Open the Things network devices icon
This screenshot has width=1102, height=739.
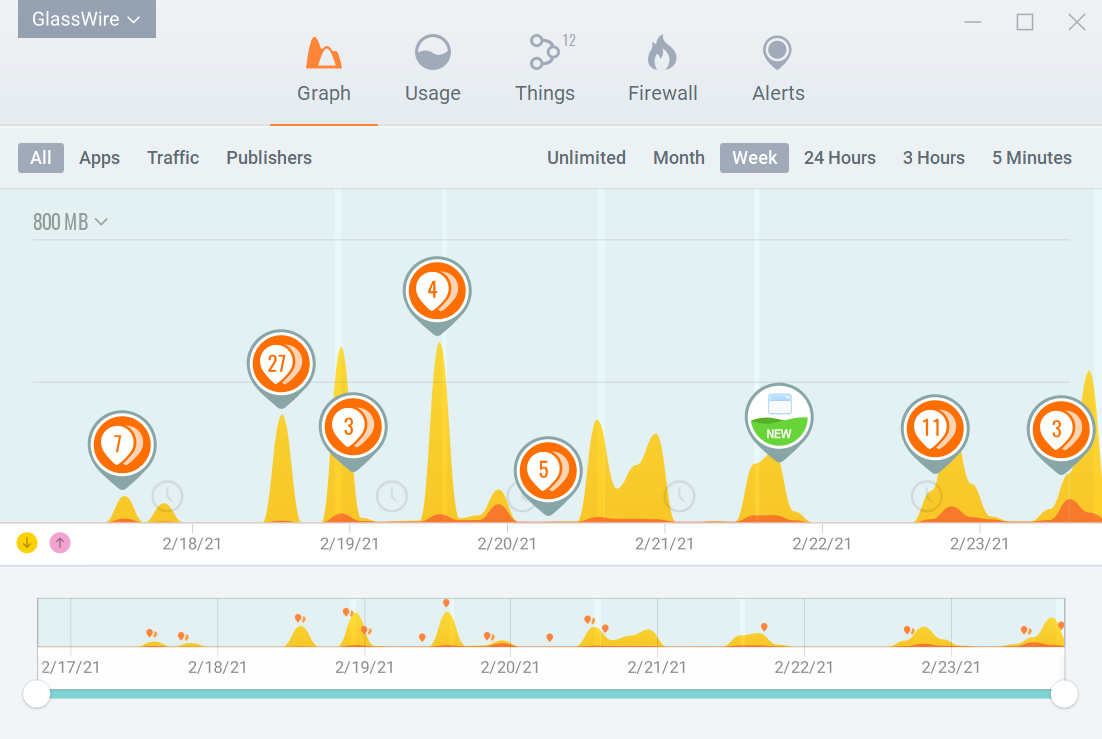pyautogui.click(x=545, y=52)
